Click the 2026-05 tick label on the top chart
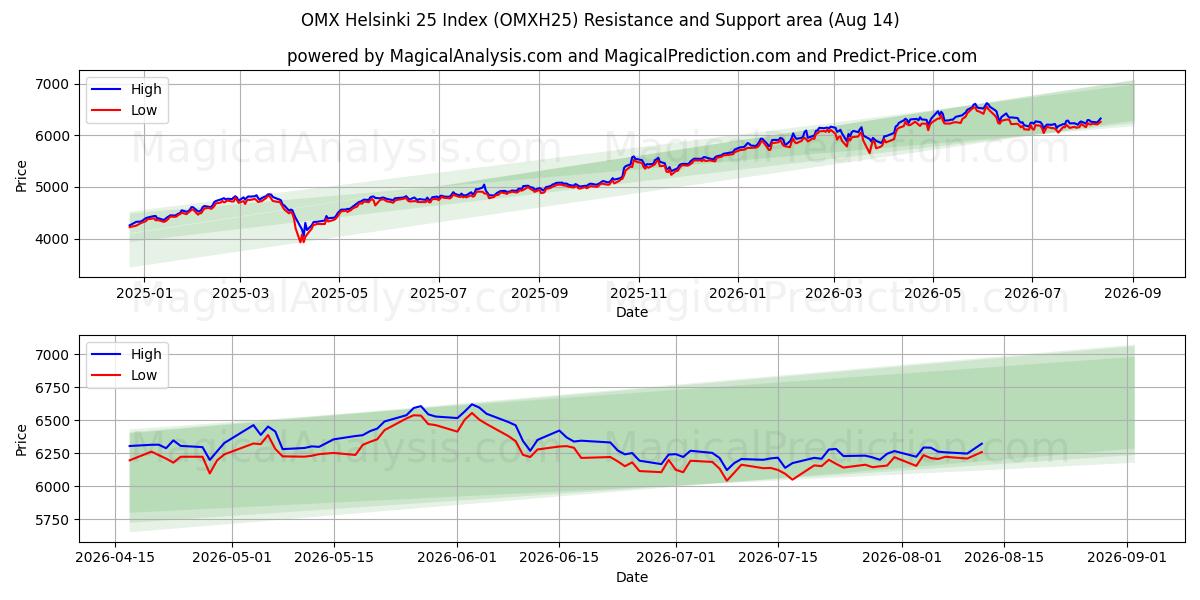The height and width of the screenshot is (600, 1200). pyautogui.click(x=933, y=293)
